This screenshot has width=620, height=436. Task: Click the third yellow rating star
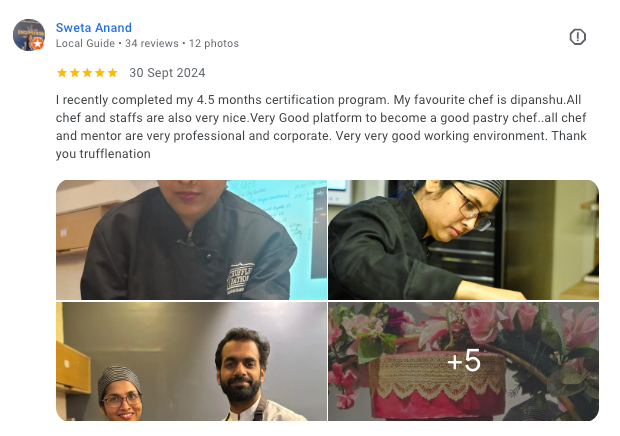[x=87, y=73]
